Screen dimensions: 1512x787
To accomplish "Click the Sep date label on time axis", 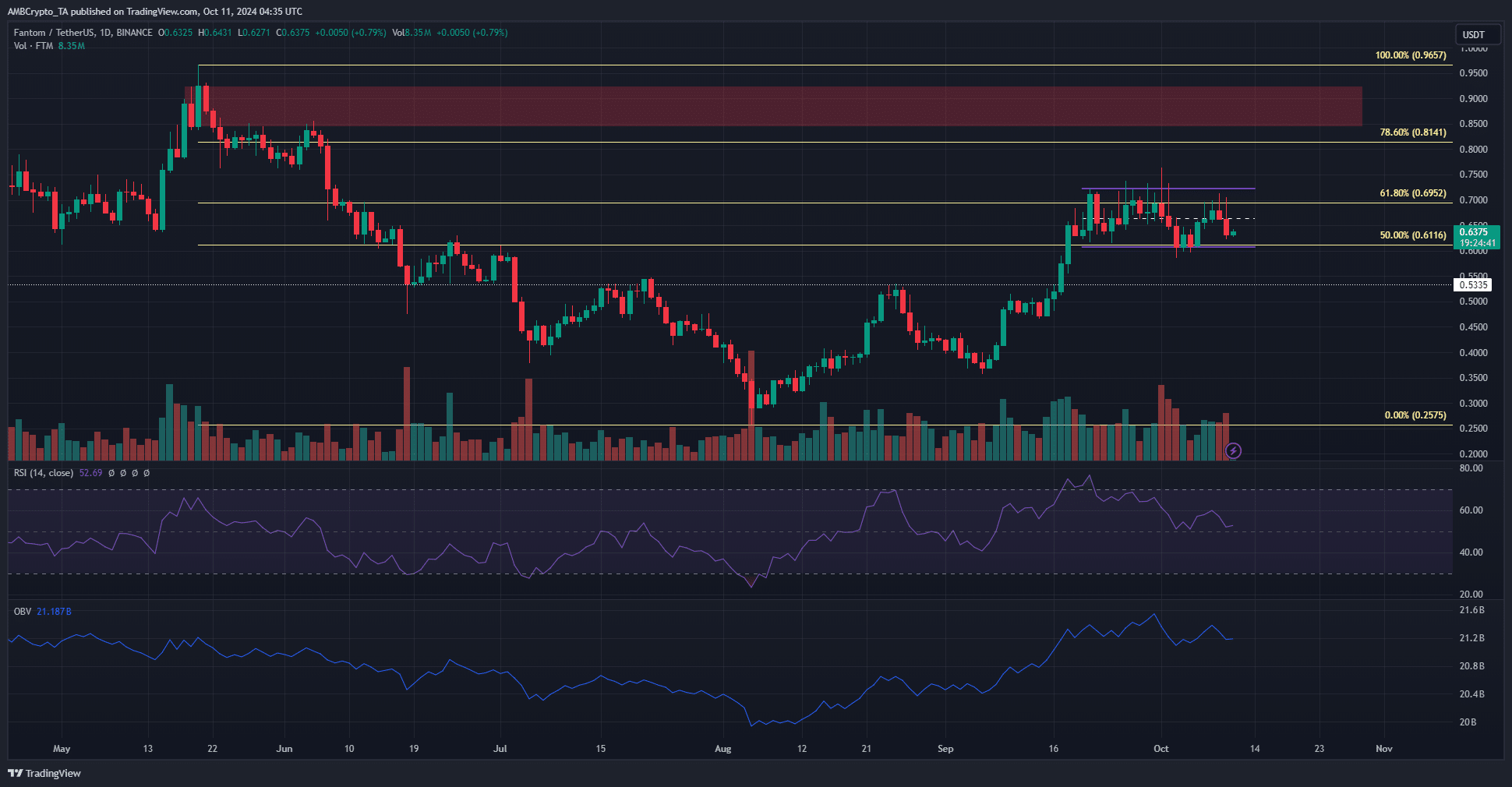I will coord(945,749).
